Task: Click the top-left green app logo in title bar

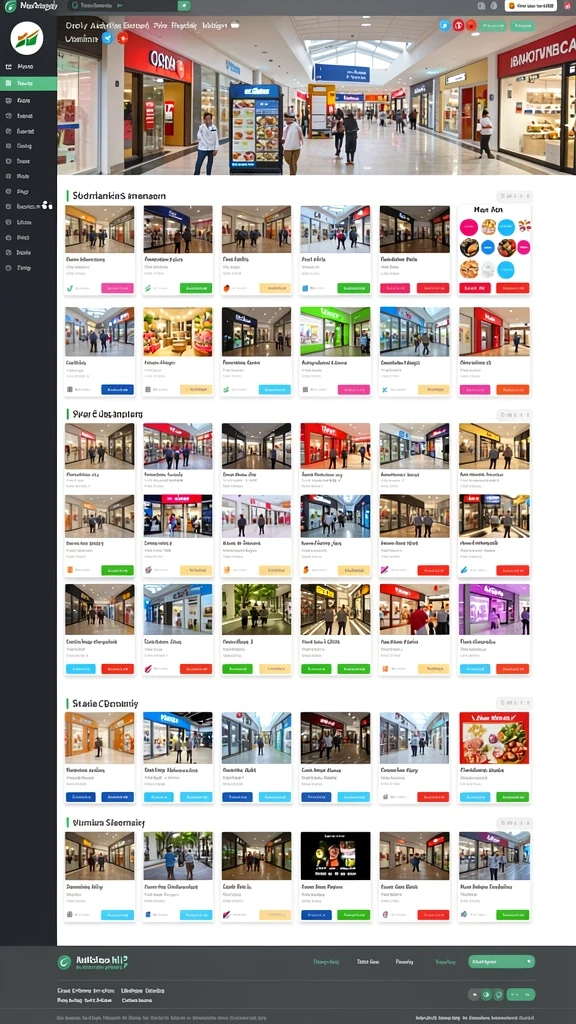Action: [x=10, y=6]
